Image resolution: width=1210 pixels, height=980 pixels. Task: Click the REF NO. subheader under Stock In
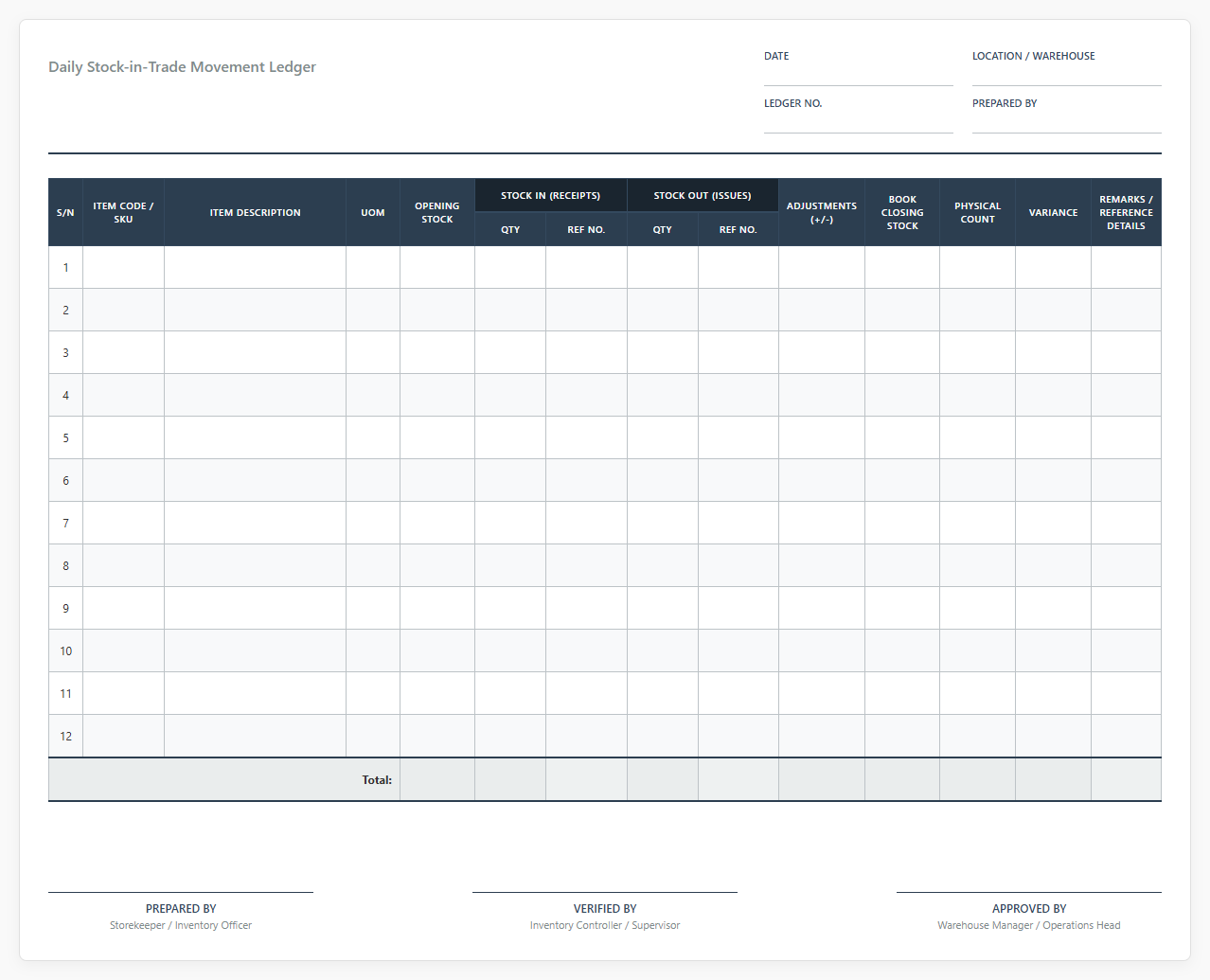point(586,229)
